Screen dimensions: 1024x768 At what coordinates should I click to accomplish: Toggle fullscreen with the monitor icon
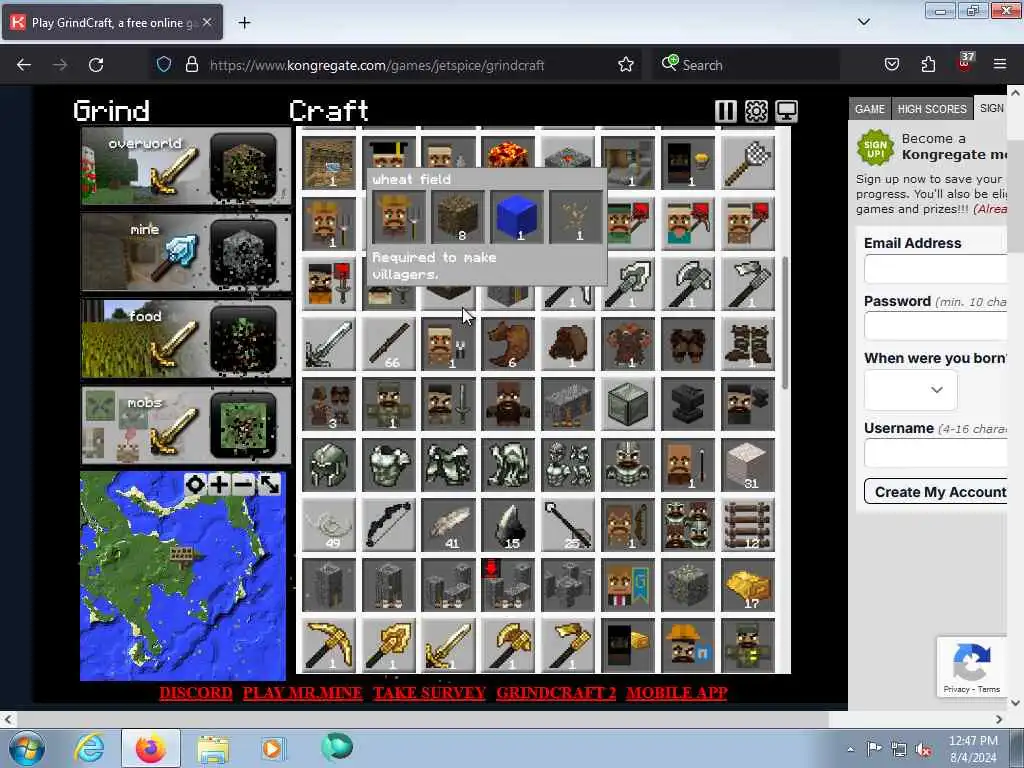786,111
